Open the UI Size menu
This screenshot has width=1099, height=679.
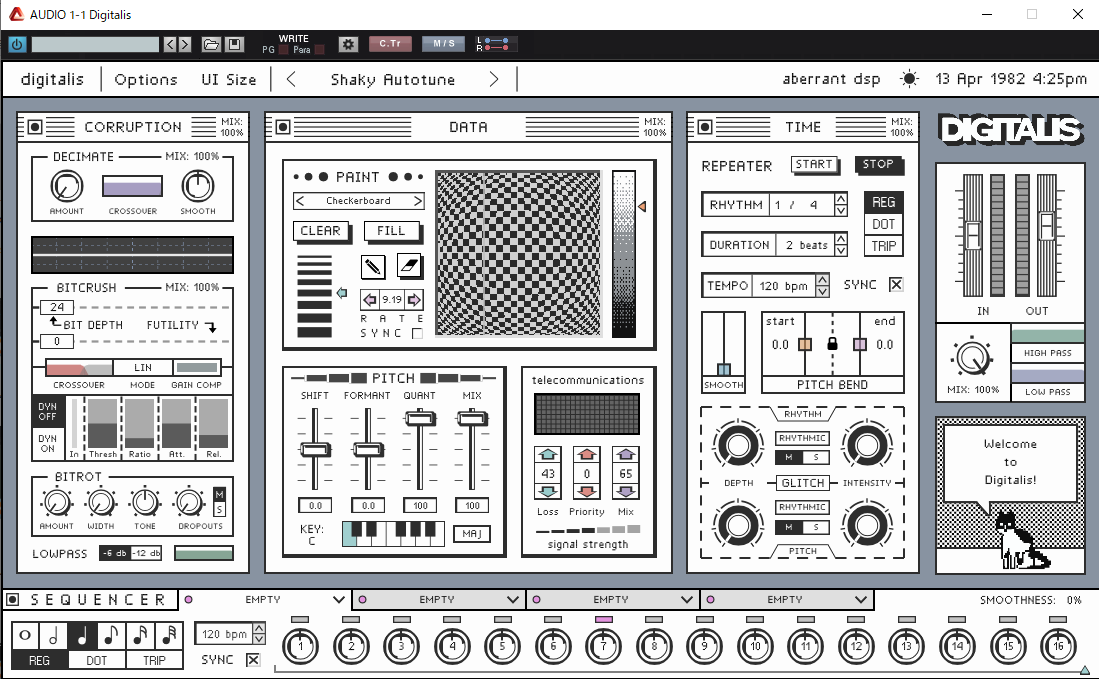(228, 79)
